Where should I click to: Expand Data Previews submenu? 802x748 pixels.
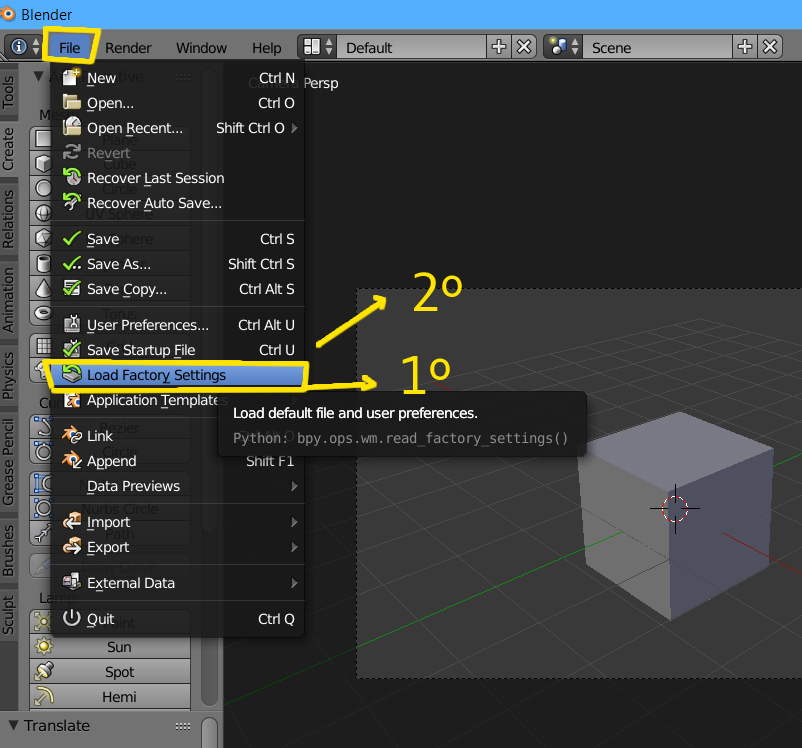[177, 486]
